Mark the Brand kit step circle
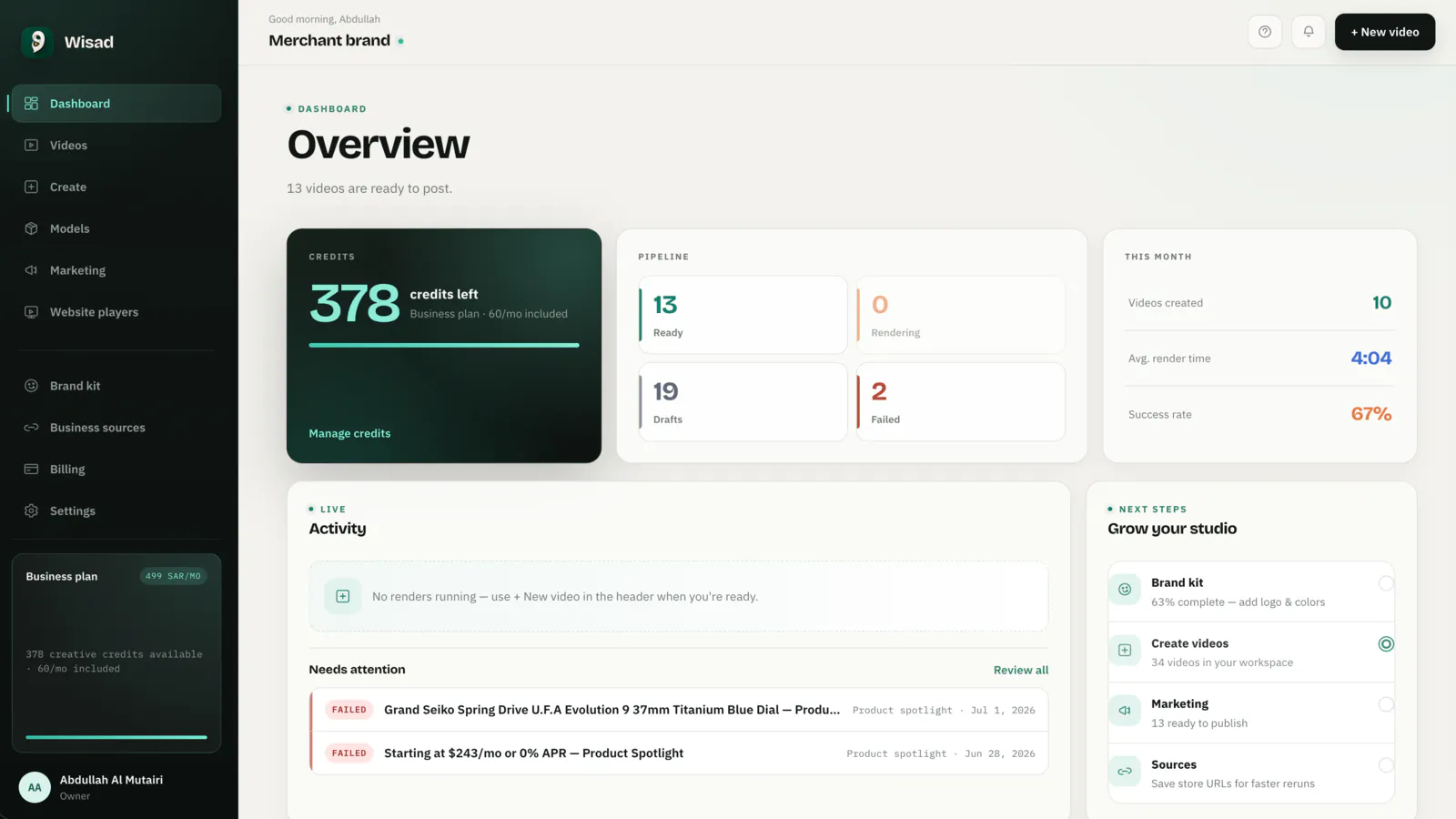 [x=1386, y=583]
